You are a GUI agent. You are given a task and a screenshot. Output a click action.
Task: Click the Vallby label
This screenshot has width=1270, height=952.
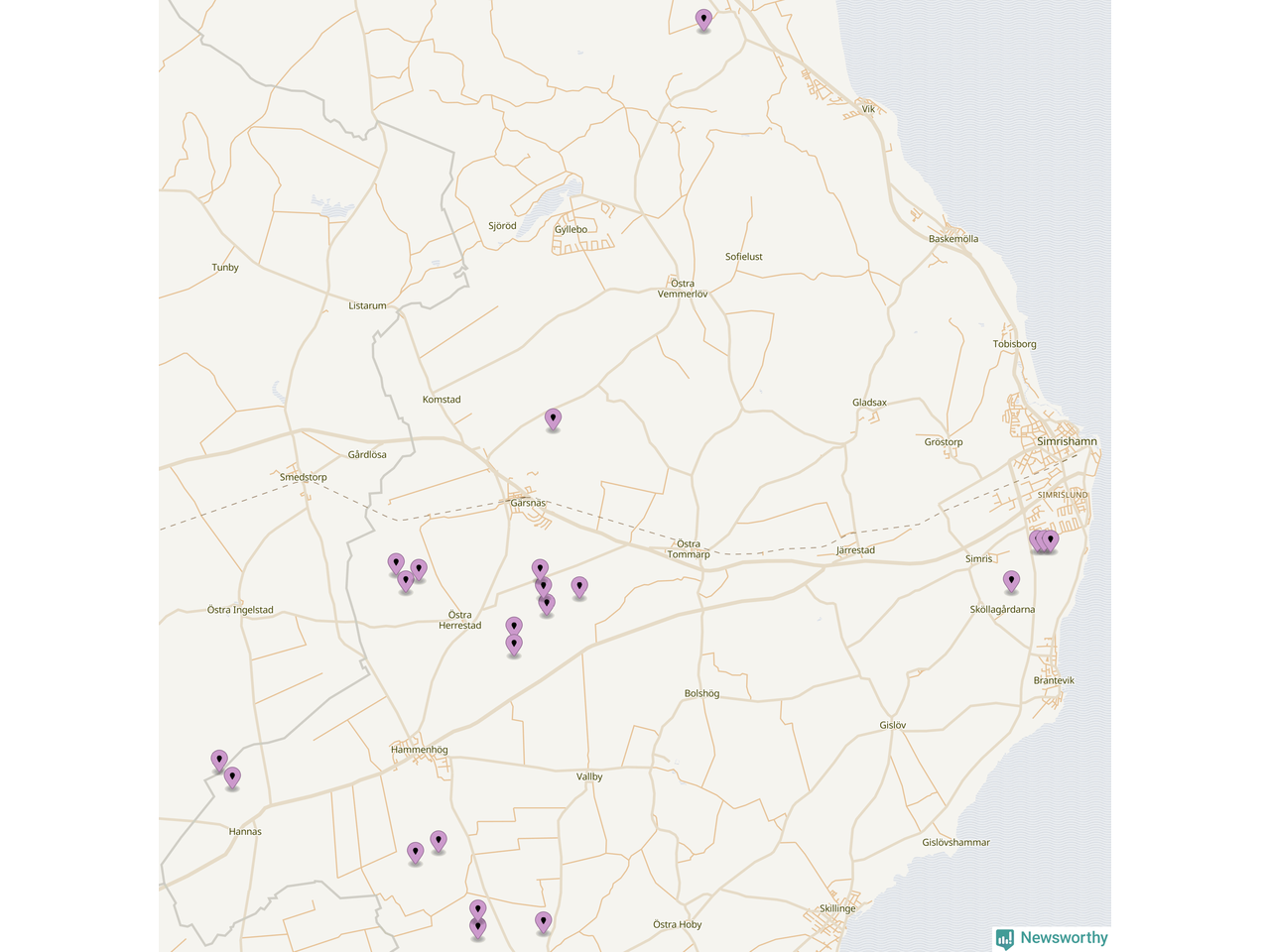pyautogui.click(x=589, y=777)
